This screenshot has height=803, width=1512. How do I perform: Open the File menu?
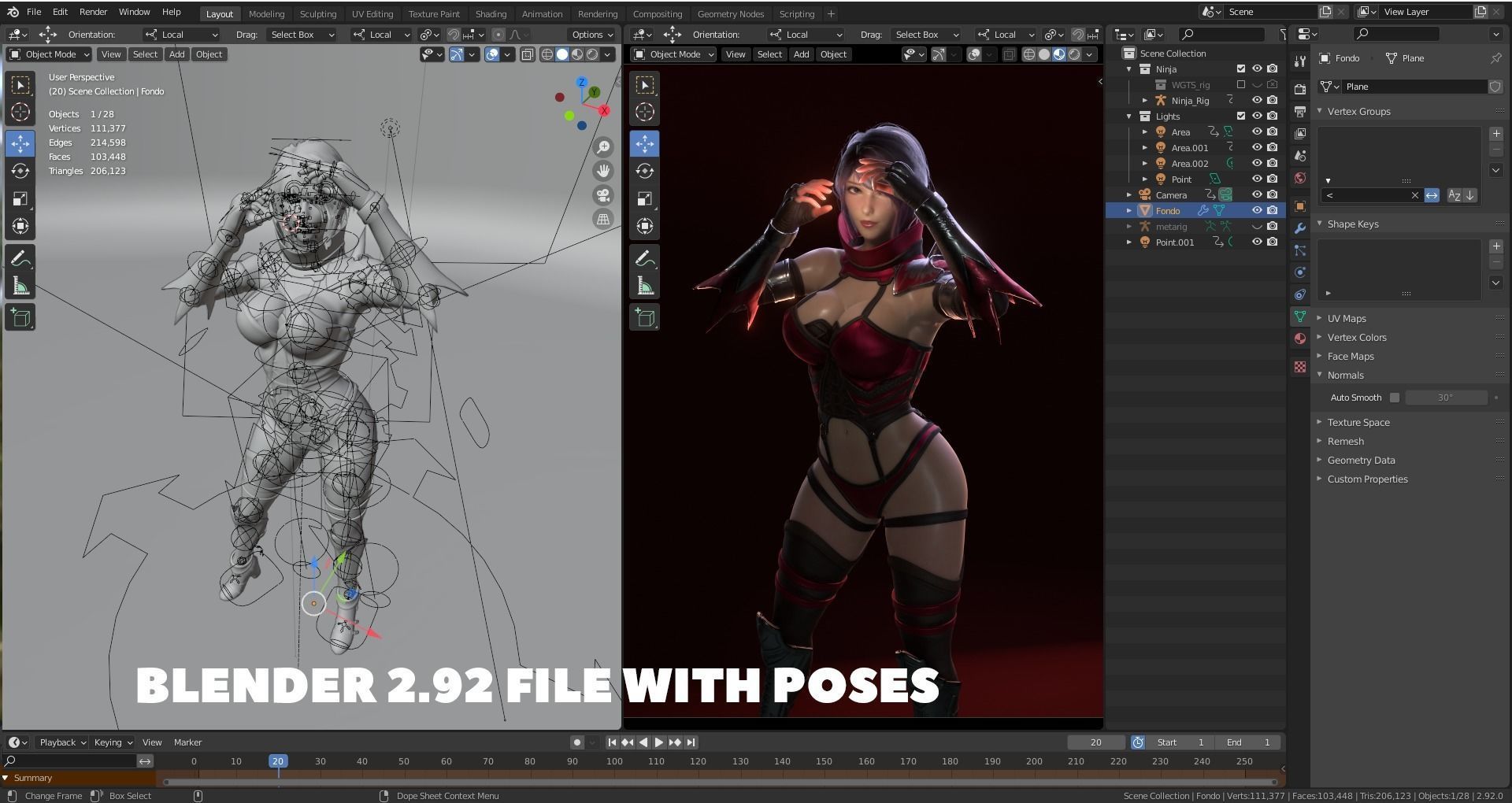34,13
